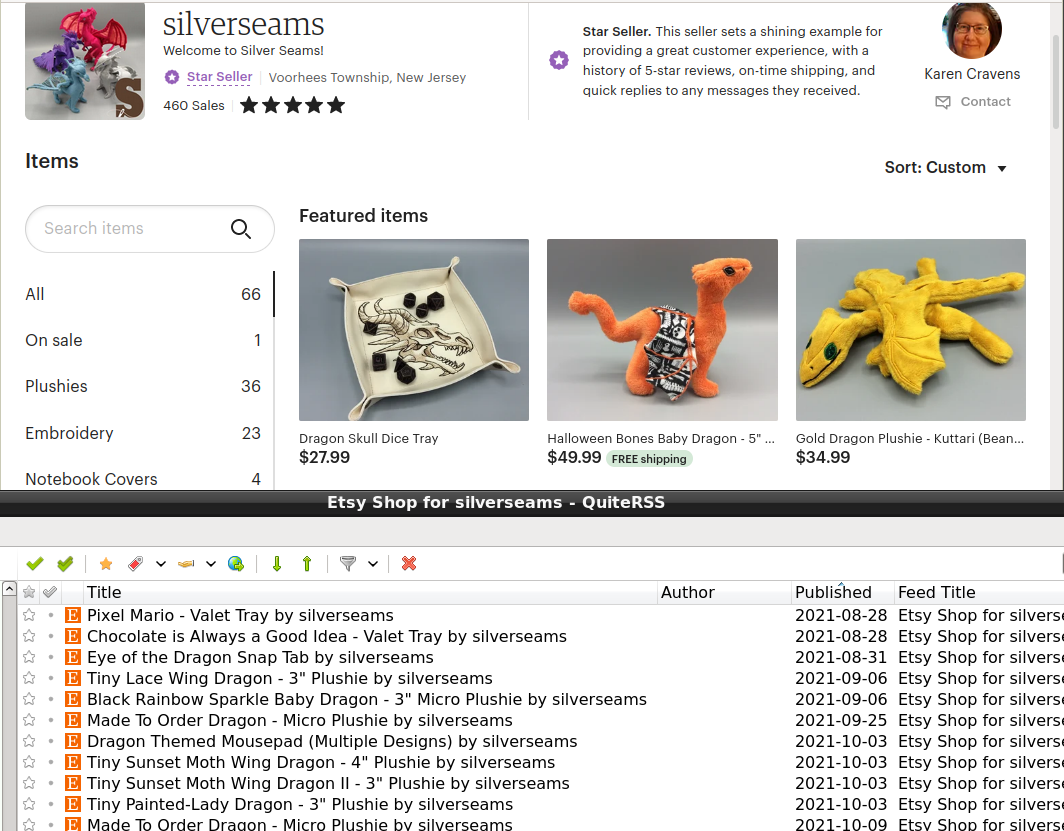This screenshot has width=1064, height=831.
Task: Click the red label tag icon
Action: point(136,564)
